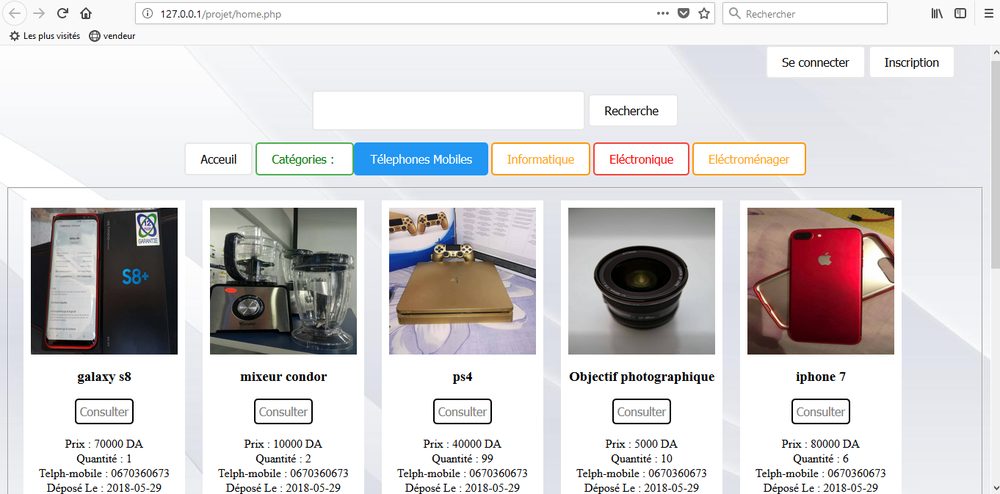Image resolution: width=1000 pixels, height=494 pixels.
Task: Click the Objectif photographique title
Action: 642,377
